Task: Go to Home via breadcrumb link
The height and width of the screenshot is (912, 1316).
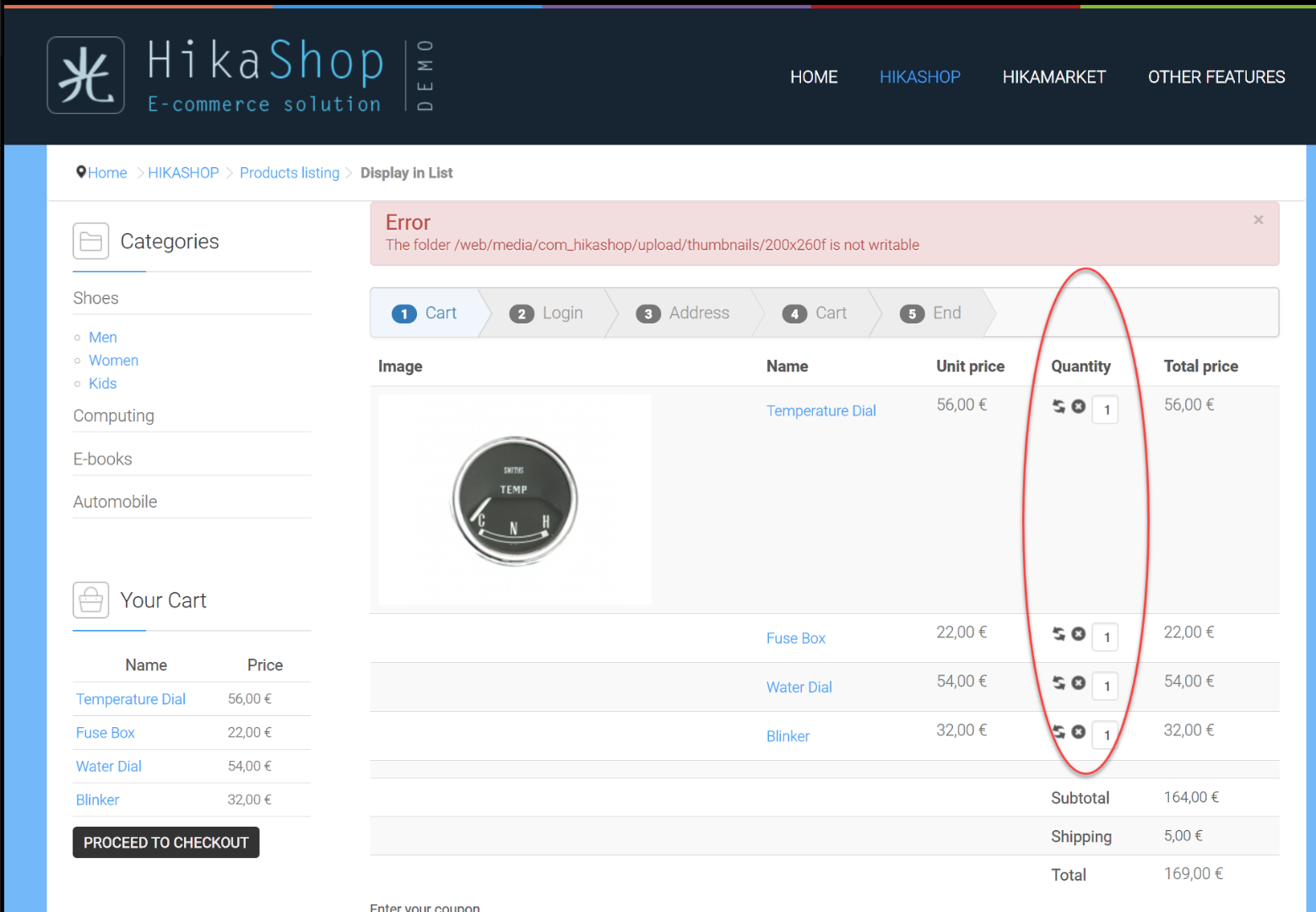Action: coord(107,172)
